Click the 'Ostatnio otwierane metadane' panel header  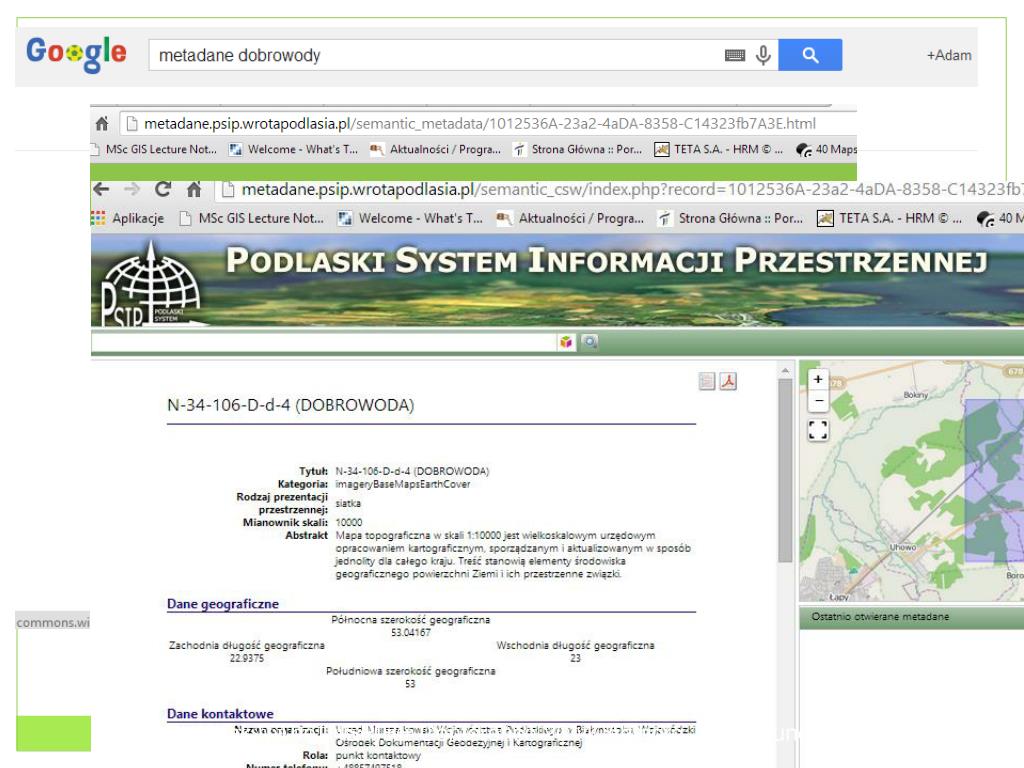(912, 616)
